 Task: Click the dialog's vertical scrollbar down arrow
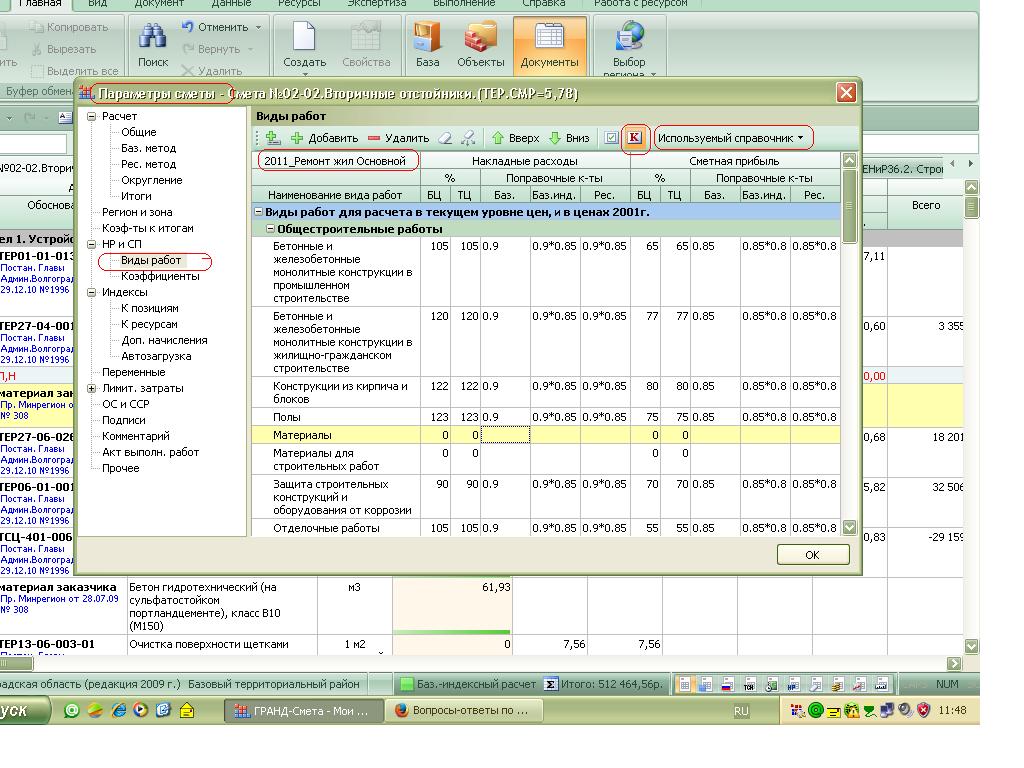pyautogui.click(x=849, y=527)
